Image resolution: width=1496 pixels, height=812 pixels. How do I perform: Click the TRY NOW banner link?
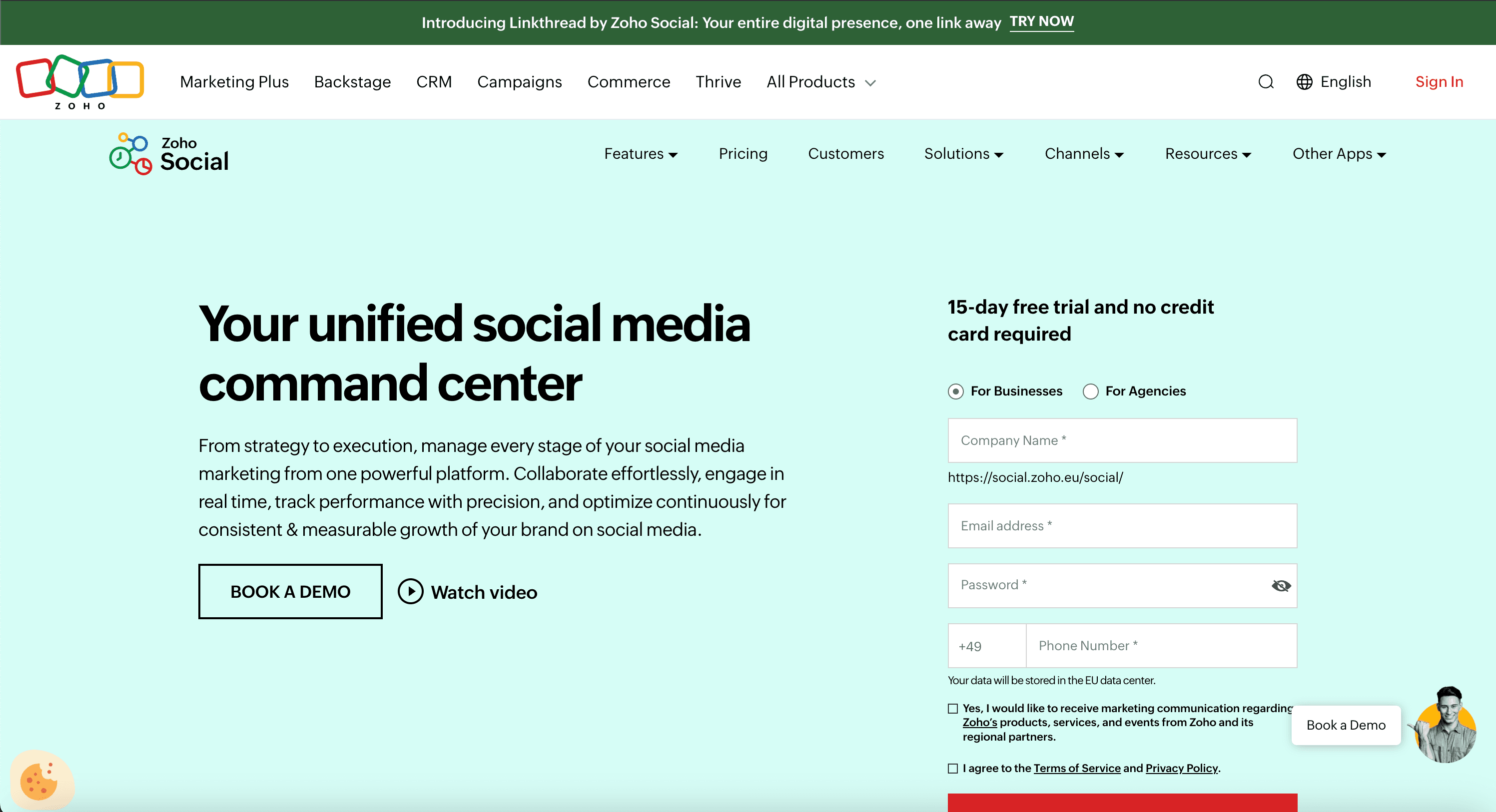click(1041, 22)
